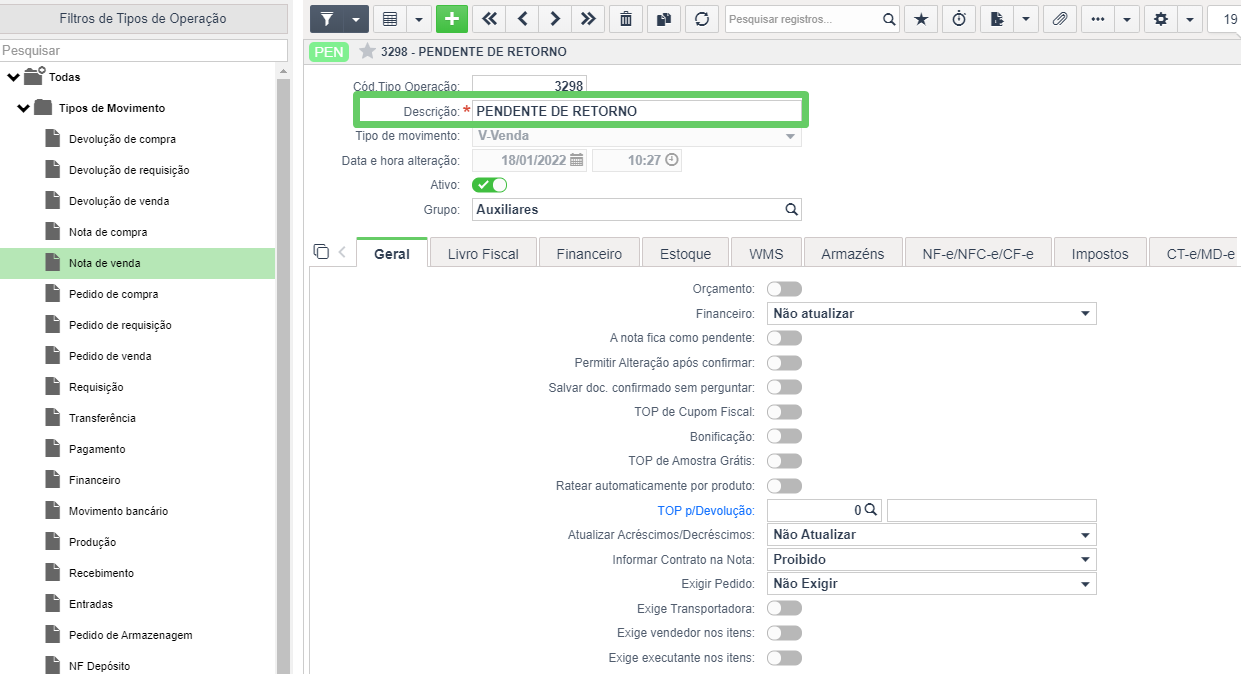Delete record using the trash icon
1241x674 pixels.
[x=626, y=19]
